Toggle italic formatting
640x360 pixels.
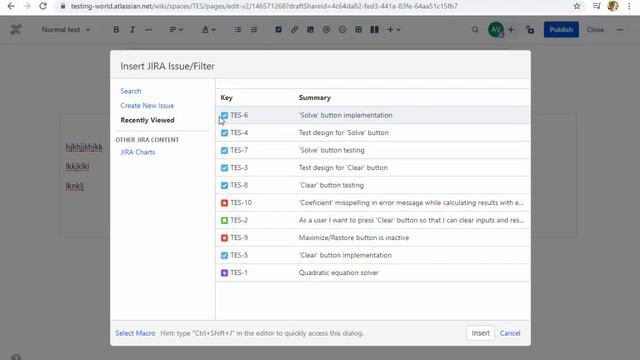(x=132, y=30)
